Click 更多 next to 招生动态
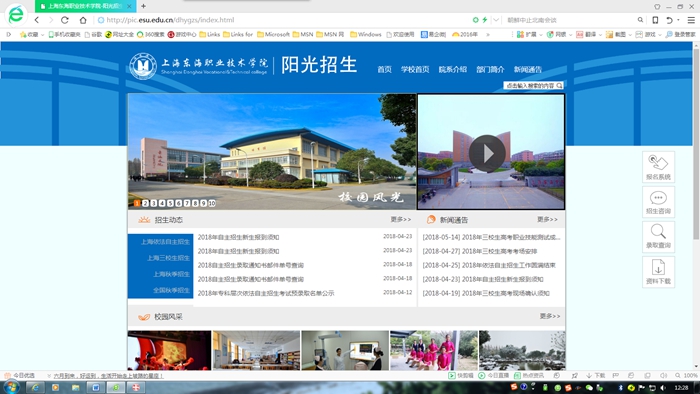This screenshot has height=394, width=700. pos(400,220)
